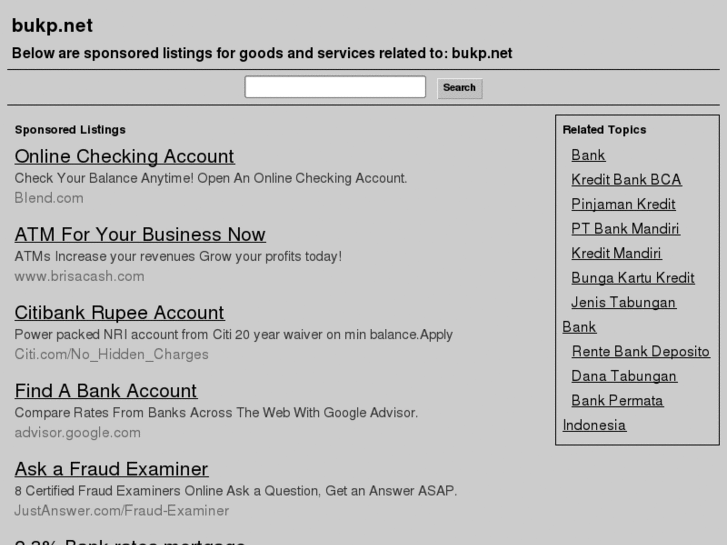Select the Kredit Mandiri topic
The width and height of the screenshot is (727, 545).
click(x=616, y=253)
